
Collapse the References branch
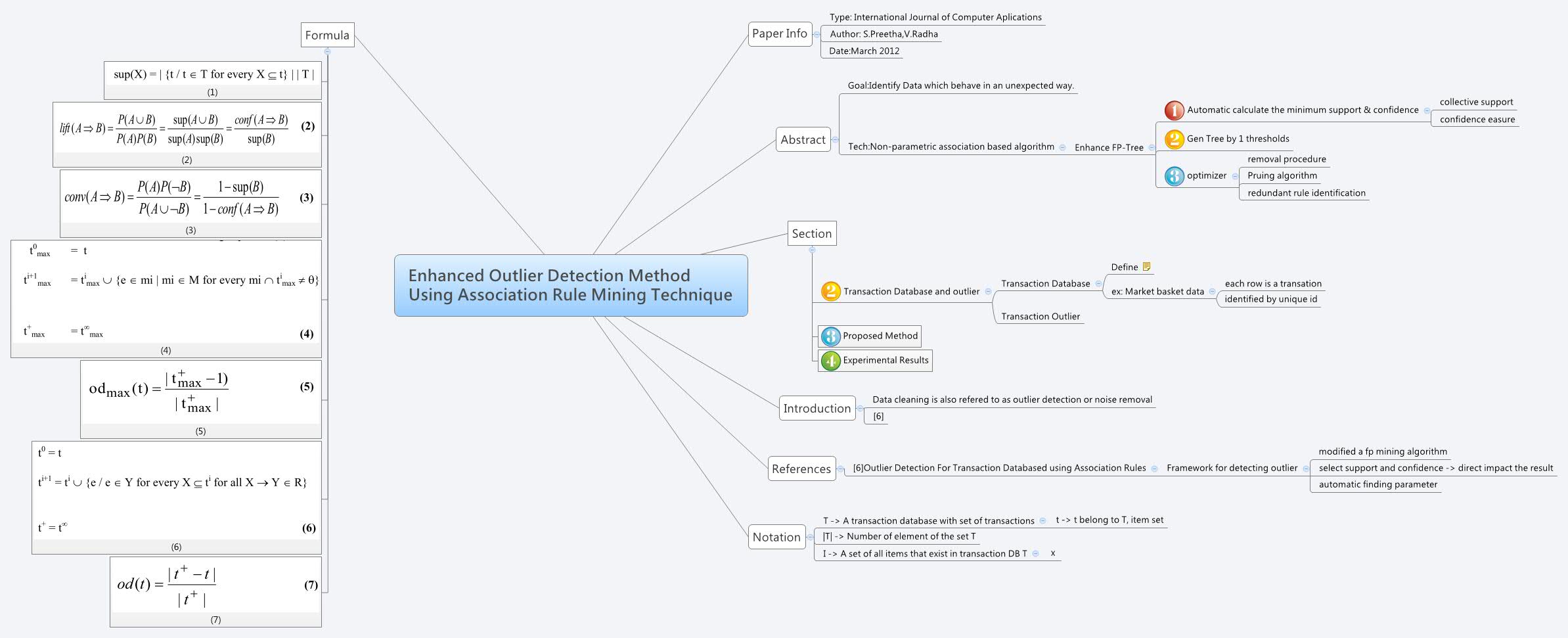840,469
